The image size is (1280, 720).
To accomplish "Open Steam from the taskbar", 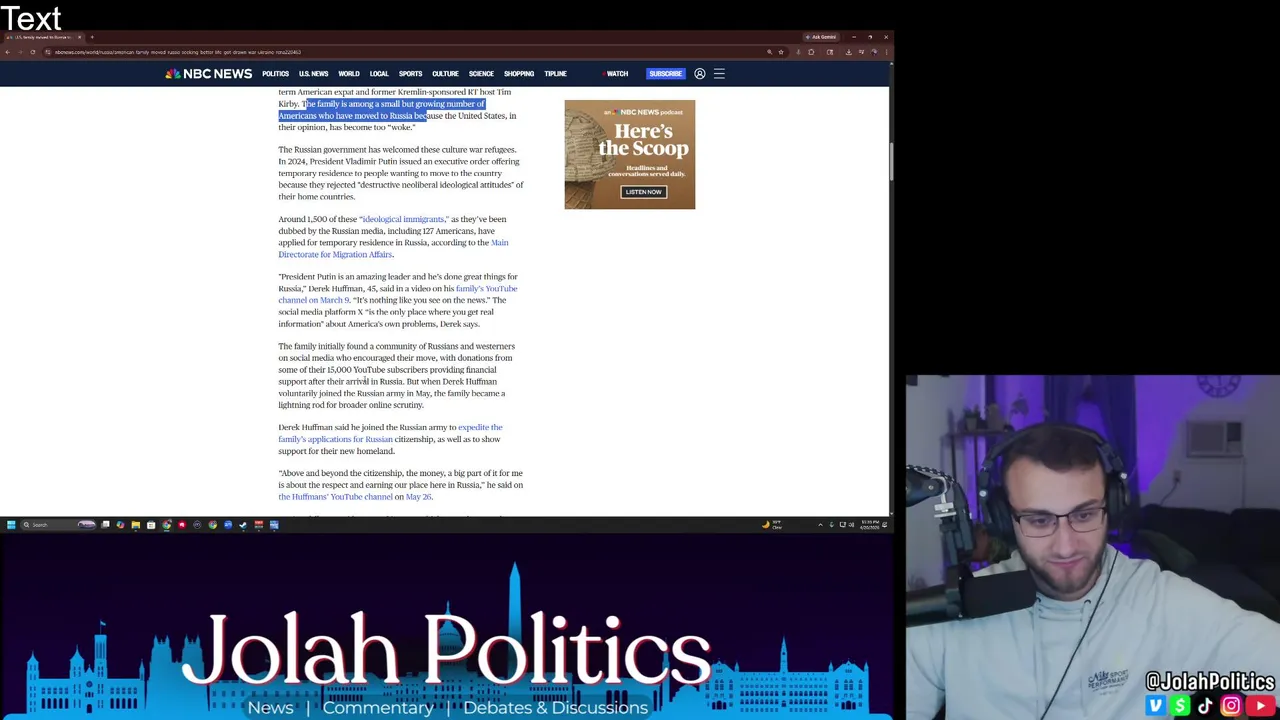I will [x=243, y=525].
